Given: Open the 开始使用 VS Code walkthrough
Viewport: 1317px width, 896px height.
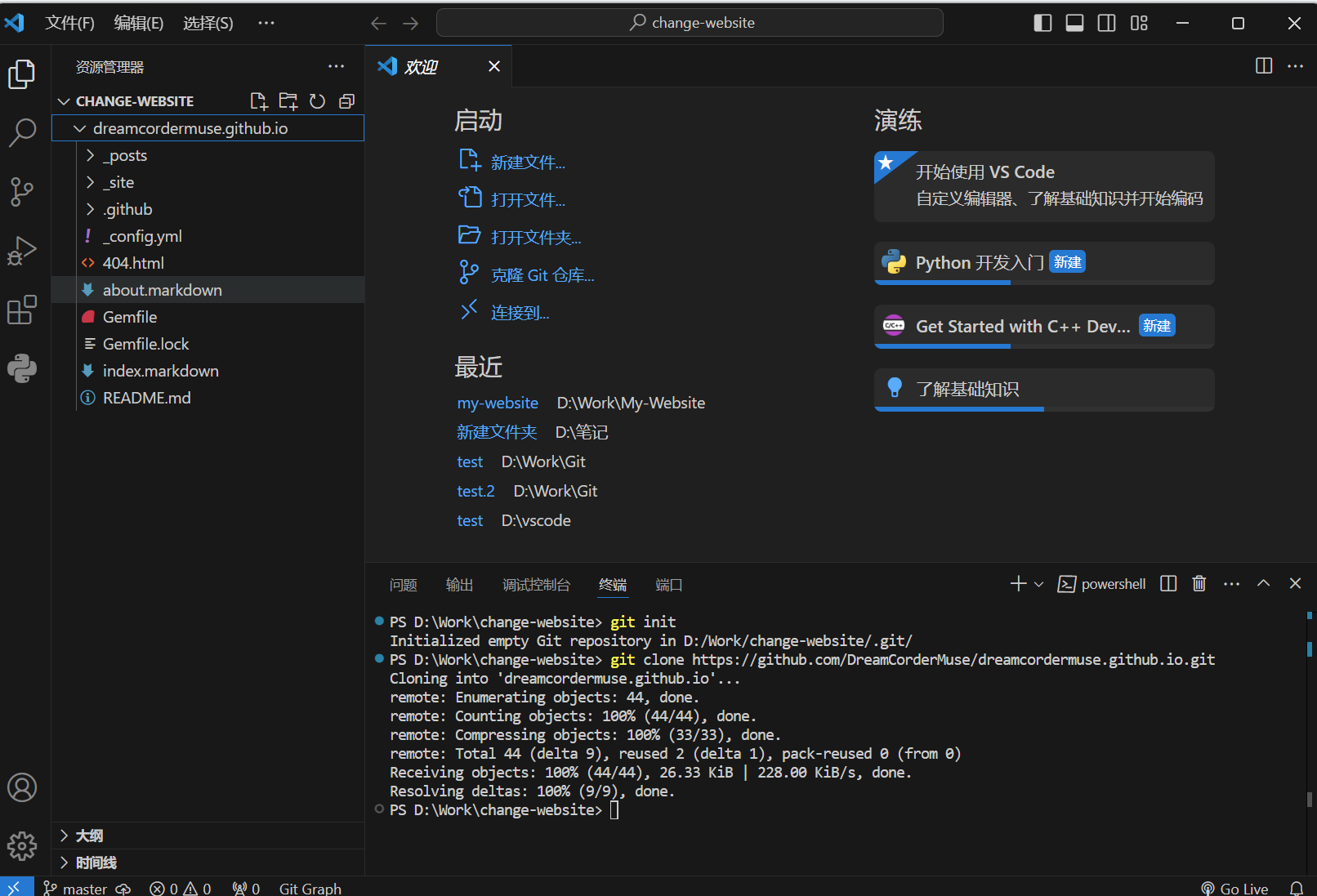Looking at the screenshot, I should tap(1044, 186).
